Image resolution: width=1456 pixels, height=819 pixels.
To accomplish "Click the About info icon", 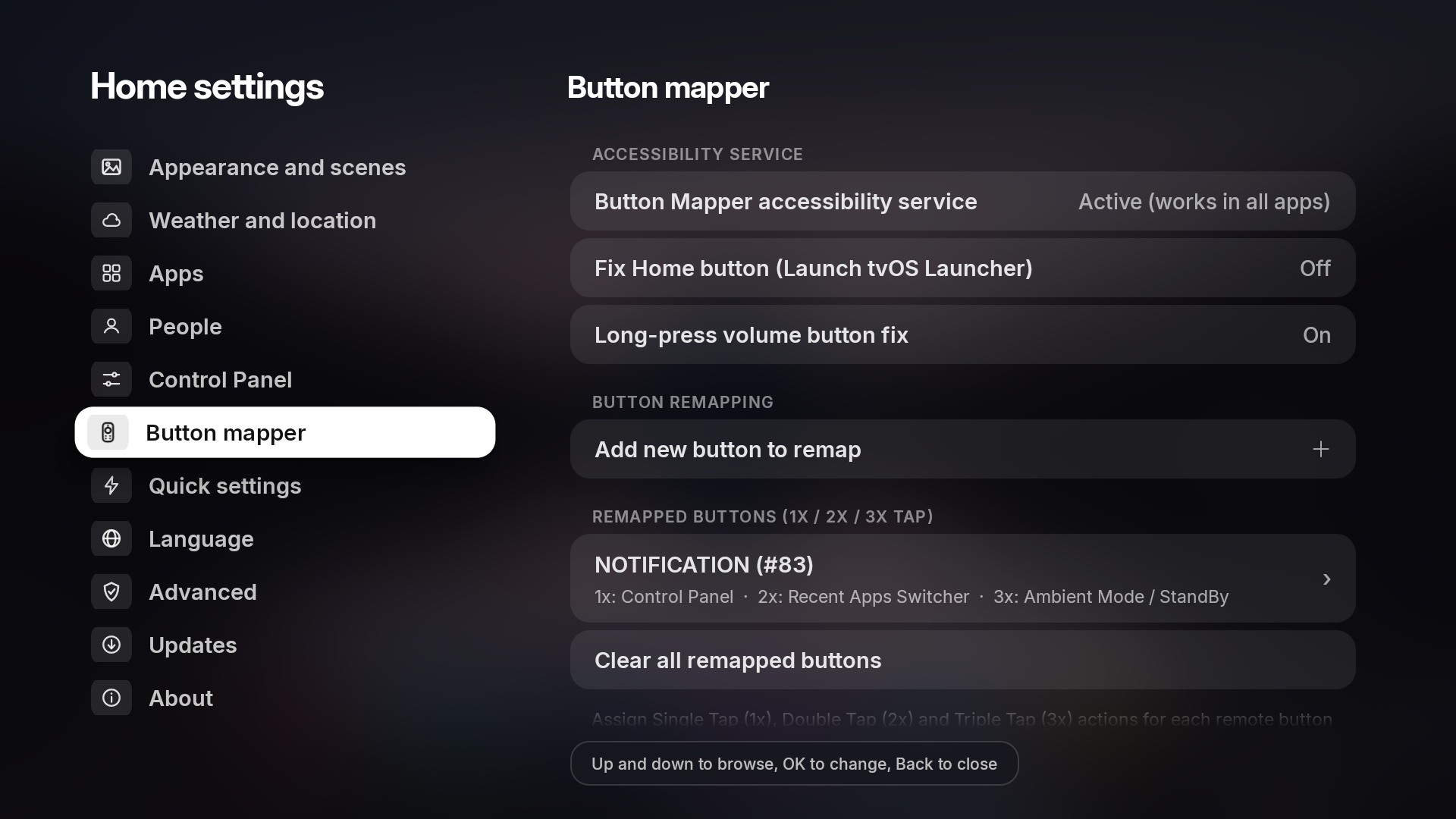I will point(111,698).
